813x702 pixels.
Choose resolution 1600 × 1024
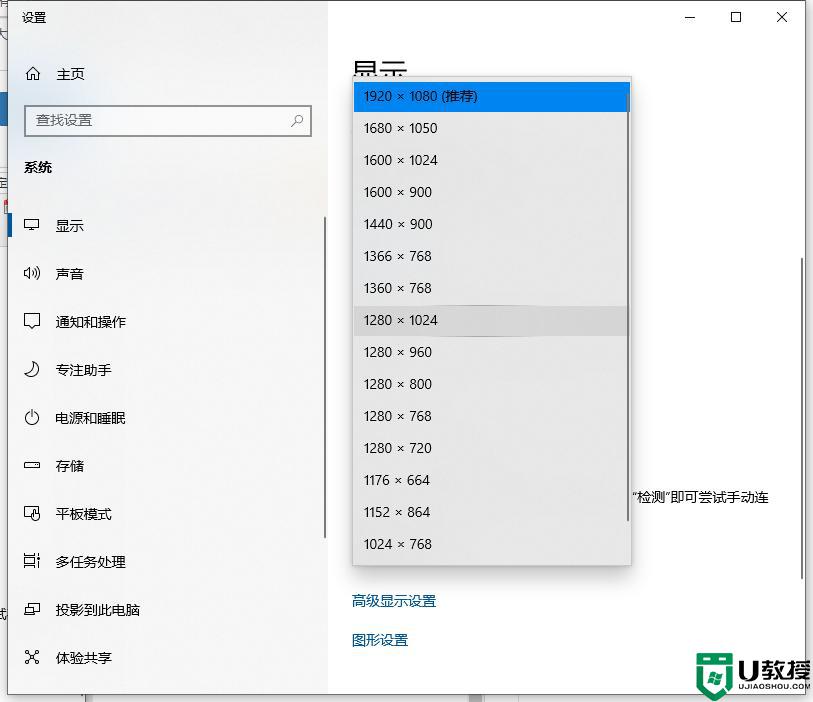pos(490,160)
